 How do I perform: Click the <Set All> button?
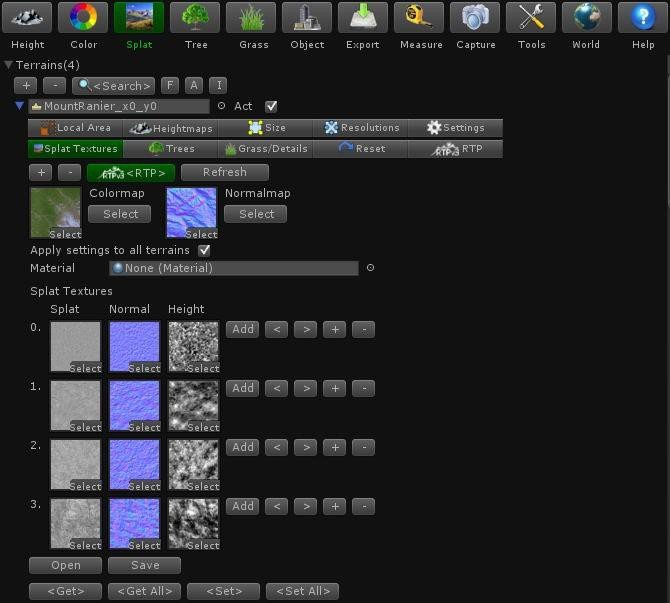303,591
